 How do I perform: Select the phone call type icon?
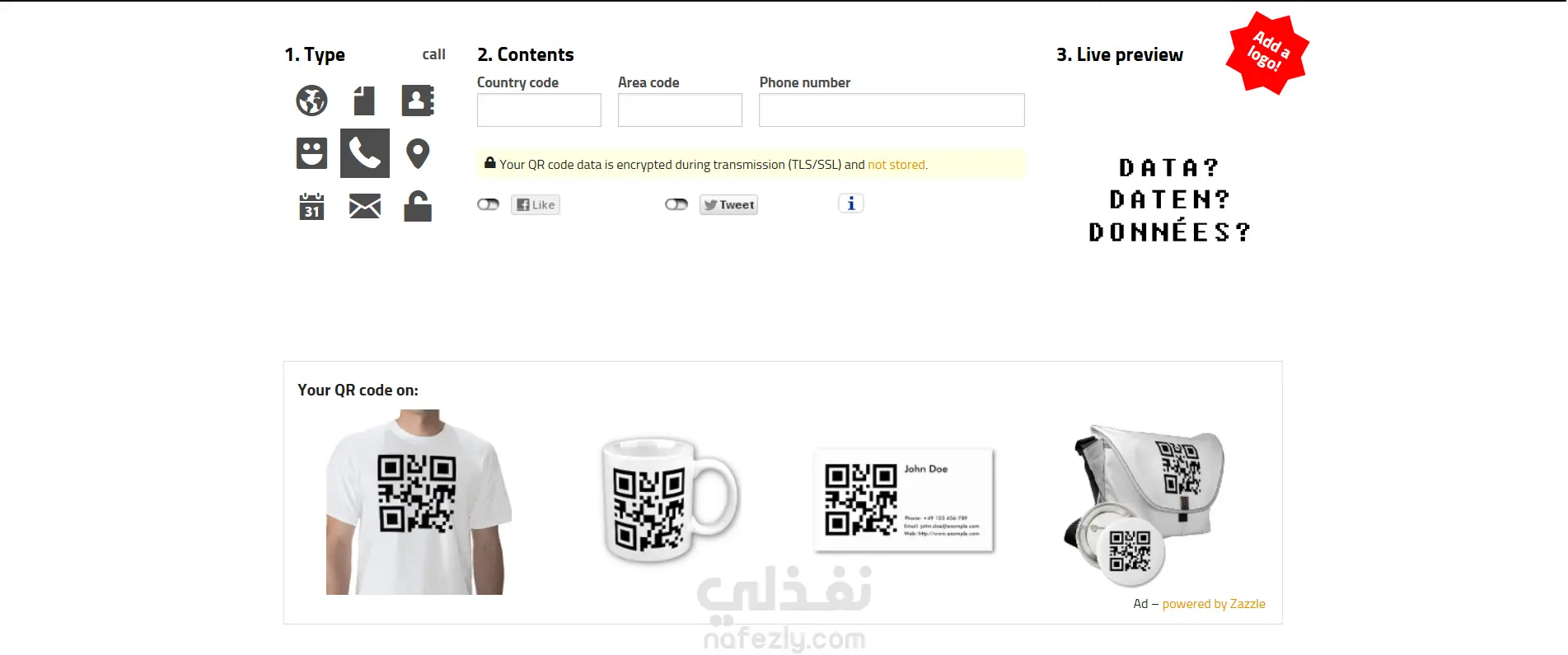pos(365,153)
